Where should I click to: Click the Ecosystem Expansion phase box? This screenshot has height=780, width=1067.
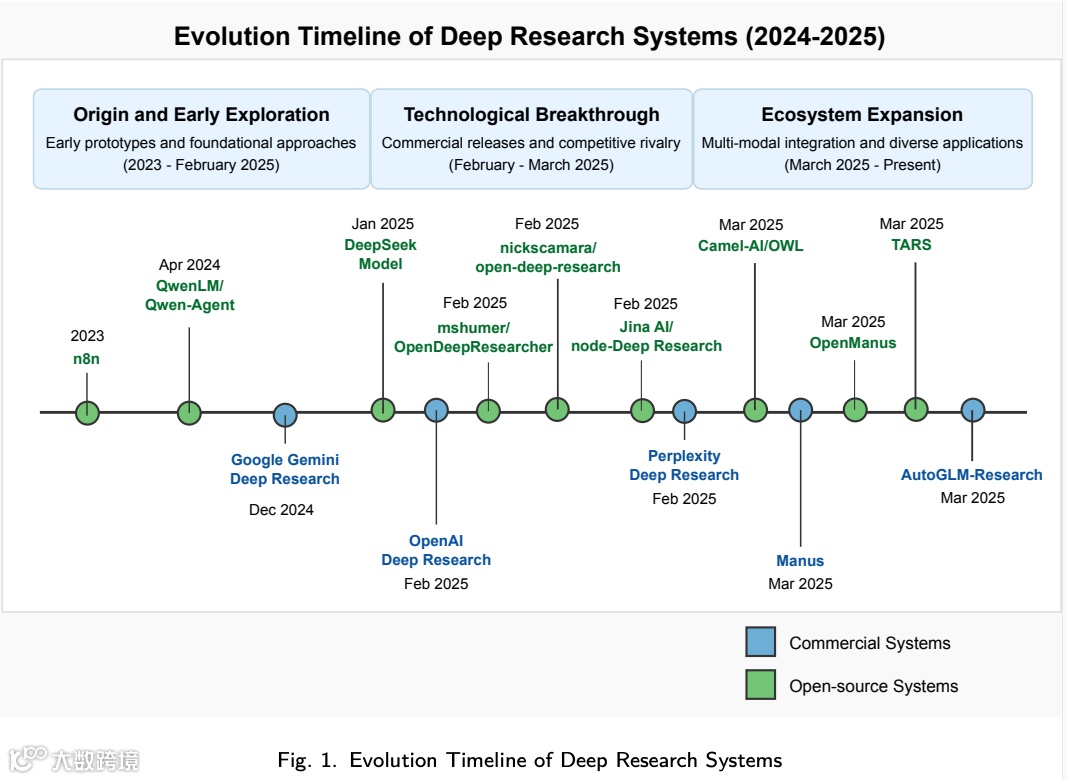863,139
